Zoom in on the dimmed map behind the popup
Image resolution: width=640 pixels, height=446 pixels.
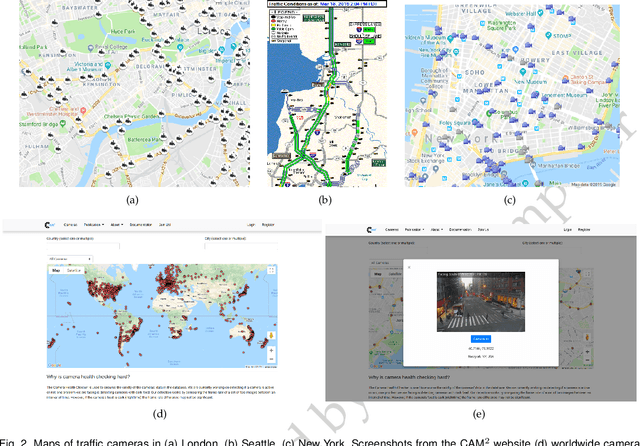587,352
